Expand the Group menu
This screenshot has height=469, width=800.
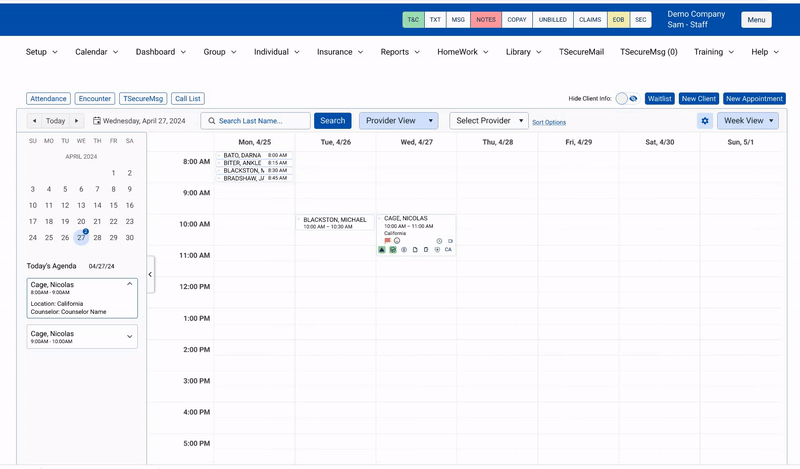coord(220,52)
